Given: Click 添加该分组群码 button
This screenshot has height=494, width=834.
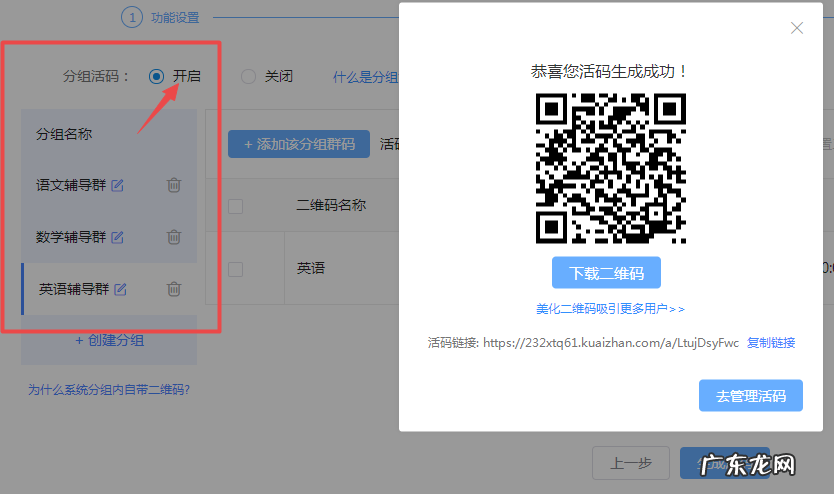Looking at the screenshot, I should [299, 144].
